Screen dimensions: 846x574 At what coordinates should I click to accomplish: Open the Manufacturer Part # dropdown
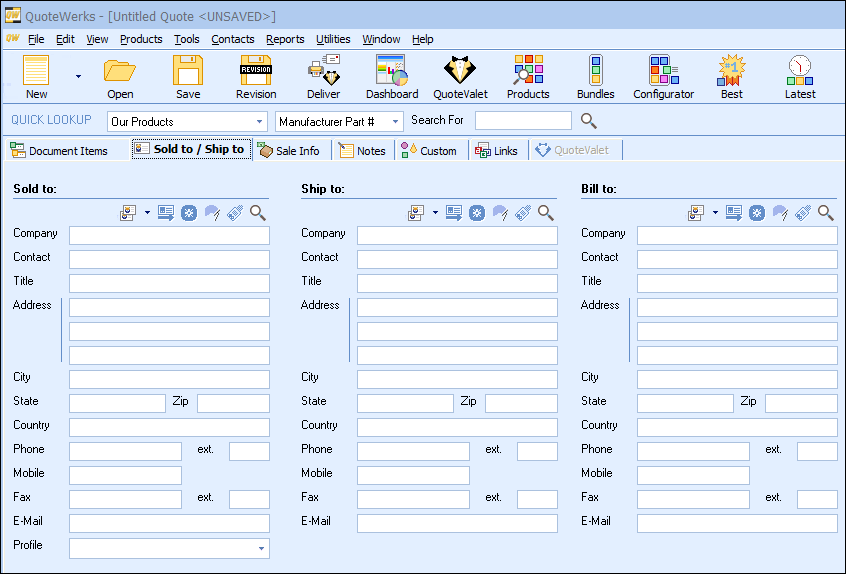coord(395,122)
